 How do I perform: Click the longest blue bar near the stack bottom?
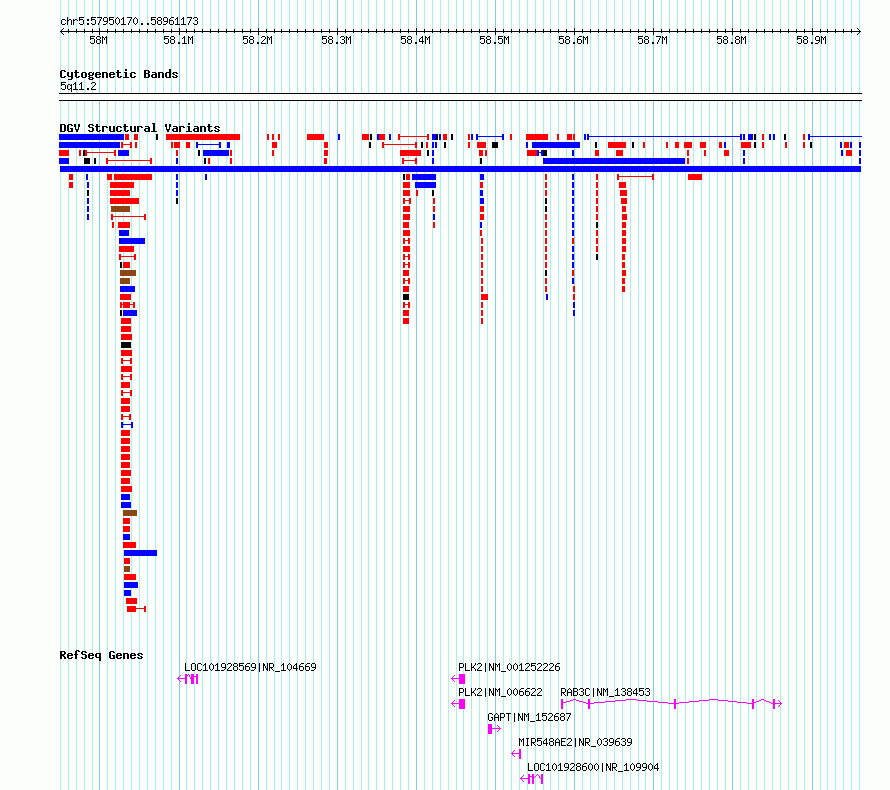tap(140, 553)
